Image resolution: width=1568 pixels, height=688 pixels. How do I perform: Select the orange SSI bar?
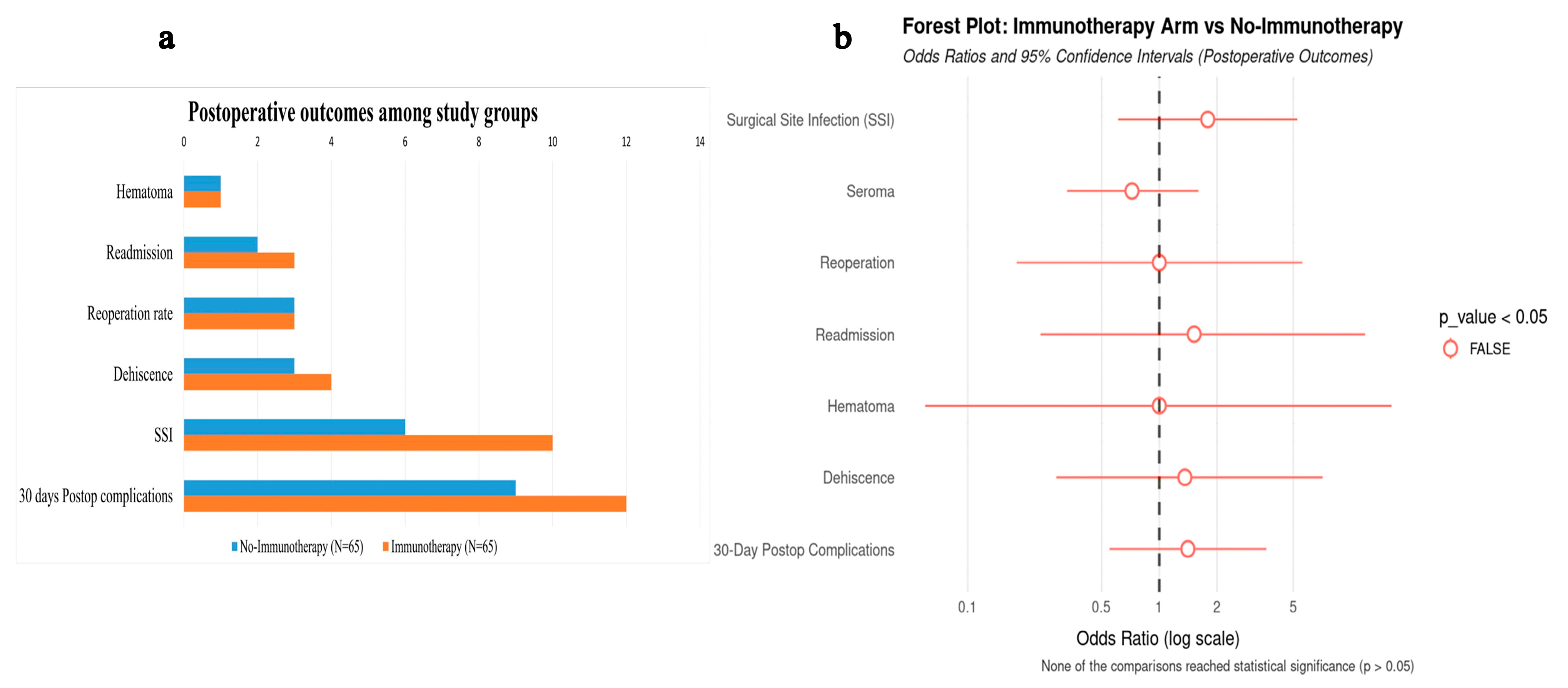pos(367,443)
